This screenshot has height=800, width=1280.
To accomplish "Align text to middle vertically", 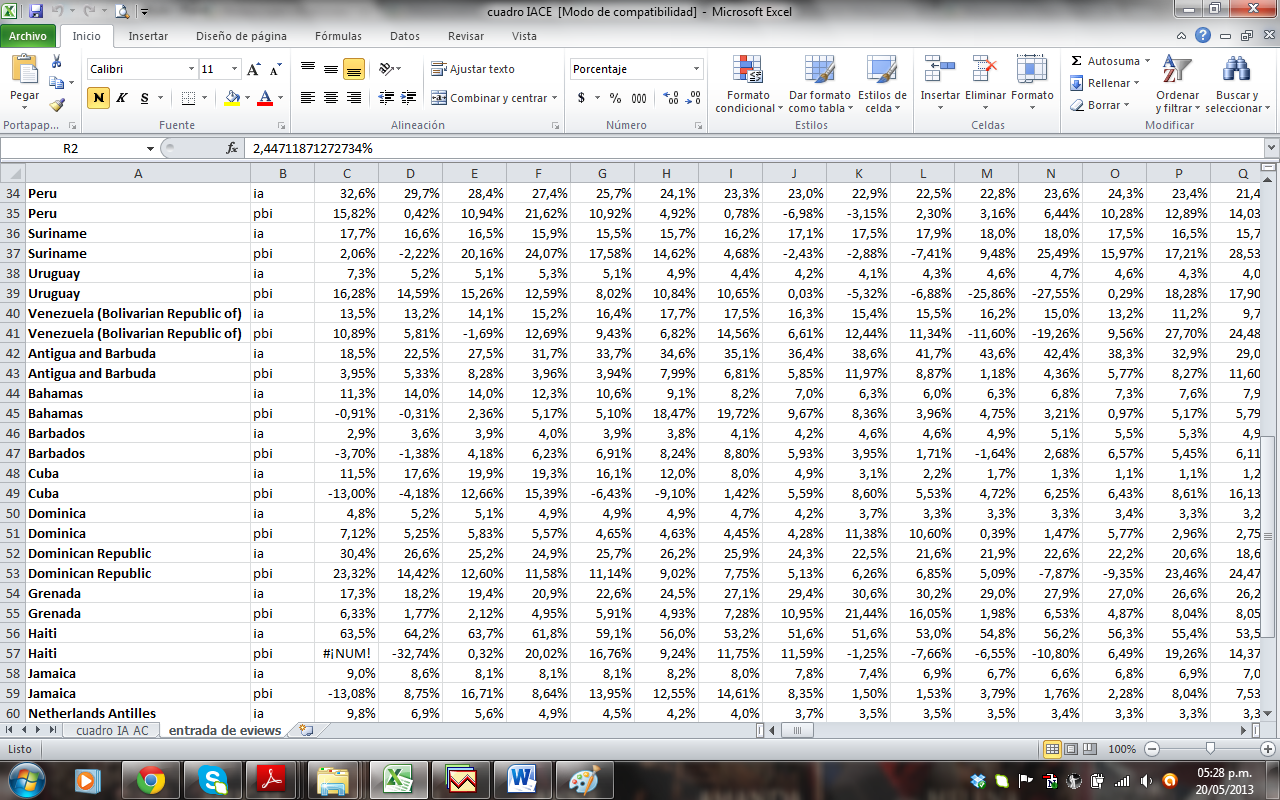I will click(x=330, y=69).
